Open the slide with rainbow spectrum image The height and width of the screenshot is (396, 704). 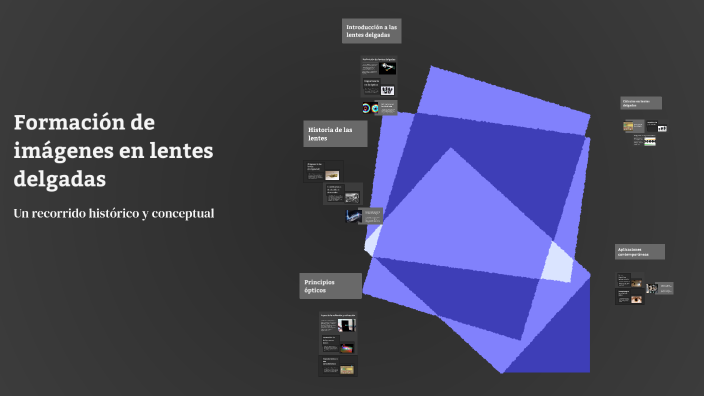(x=338, y=344)
